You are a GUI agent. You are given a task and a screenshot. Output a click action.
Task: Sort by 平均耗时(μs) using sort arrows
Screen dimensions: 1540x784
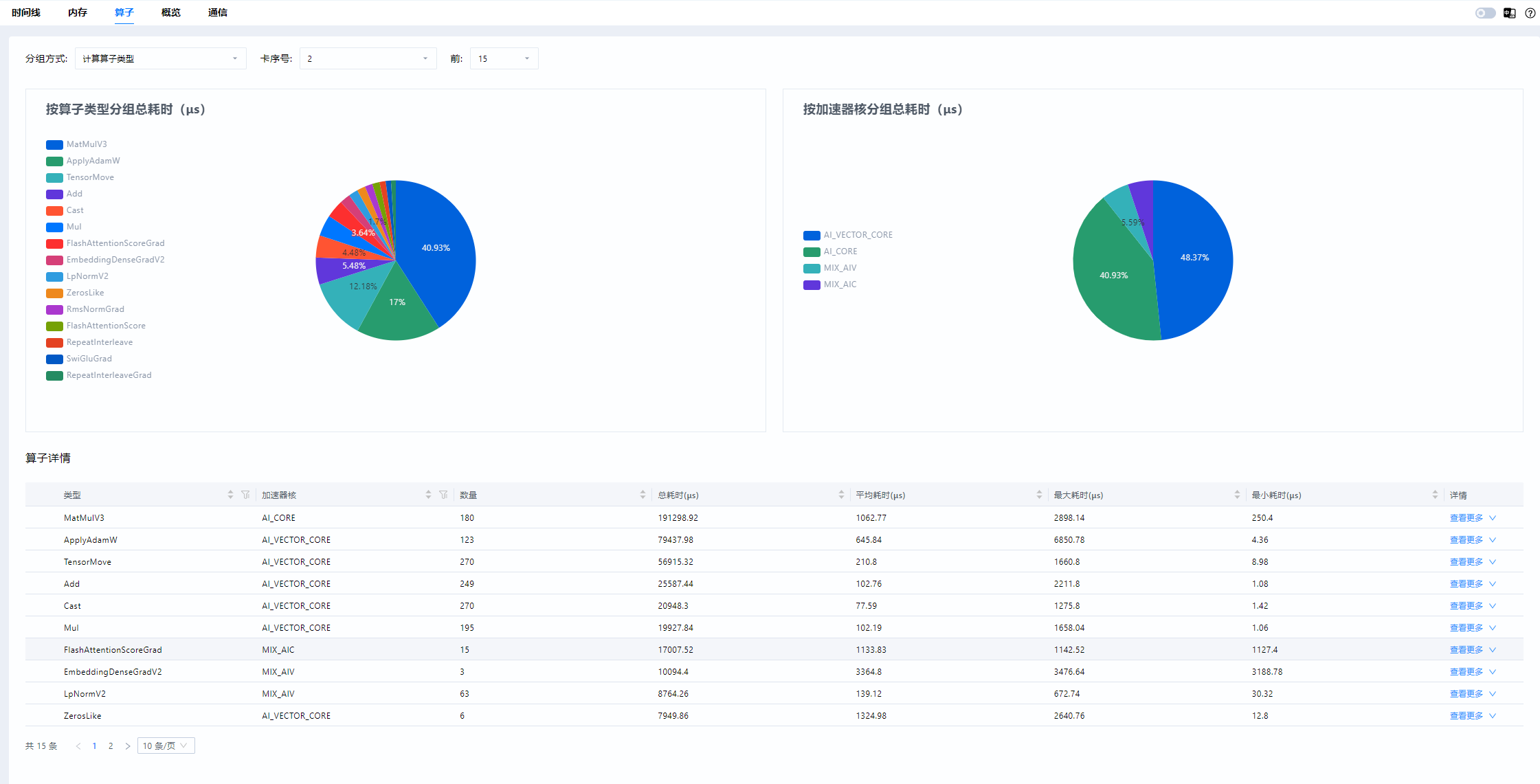pos(1039,495)
